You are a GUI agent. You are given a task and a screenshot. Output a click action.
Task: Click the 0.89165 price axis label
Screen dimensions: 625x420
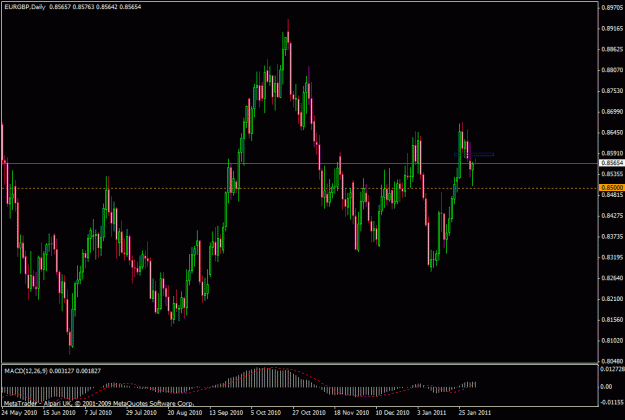click(x=612, y=29)
